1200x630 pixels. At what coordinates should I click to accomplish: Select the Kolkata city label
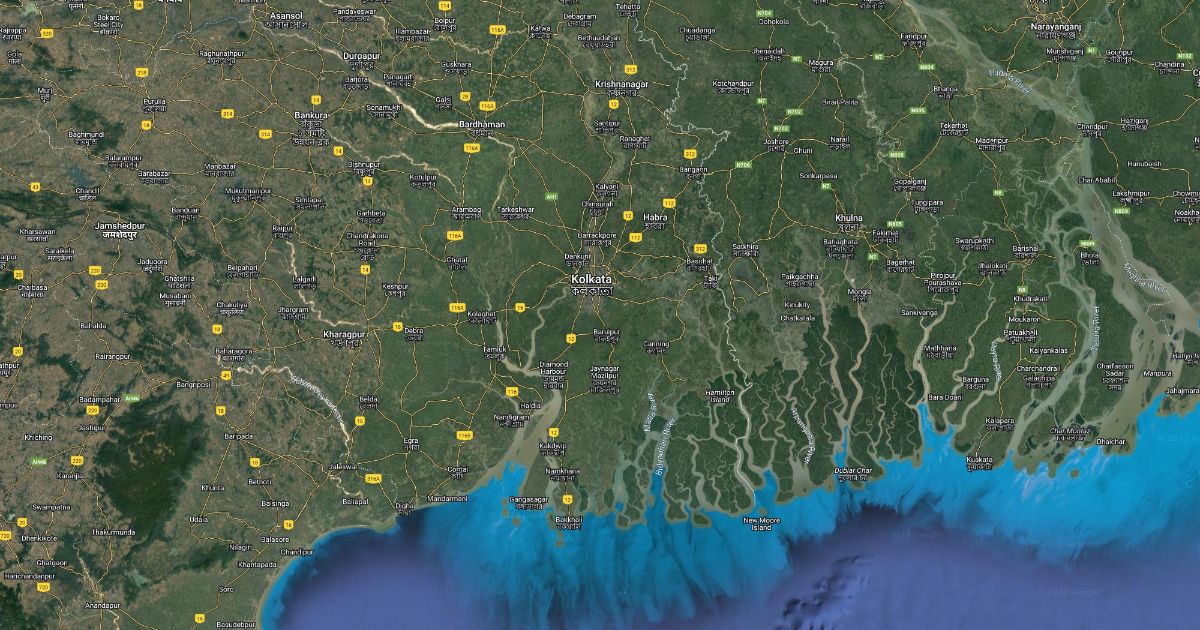590,278
